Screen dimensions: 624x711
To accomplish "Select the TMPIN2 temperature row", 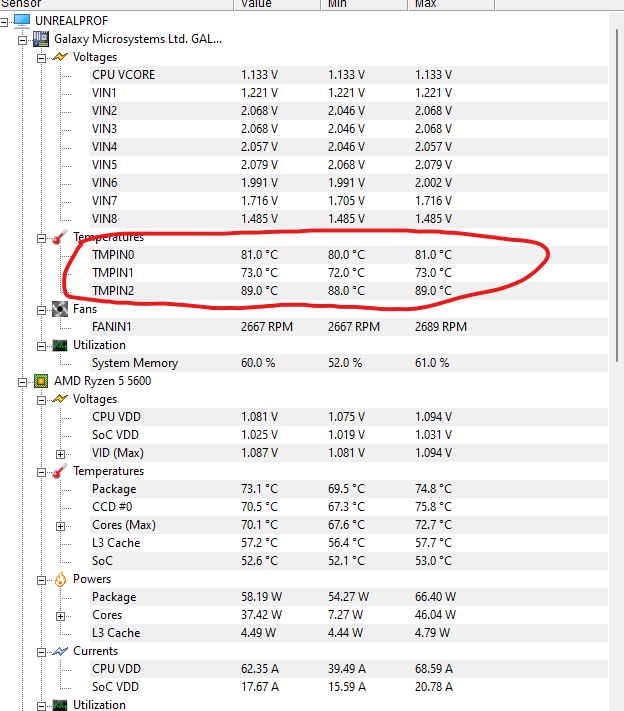I will point(349,291).
